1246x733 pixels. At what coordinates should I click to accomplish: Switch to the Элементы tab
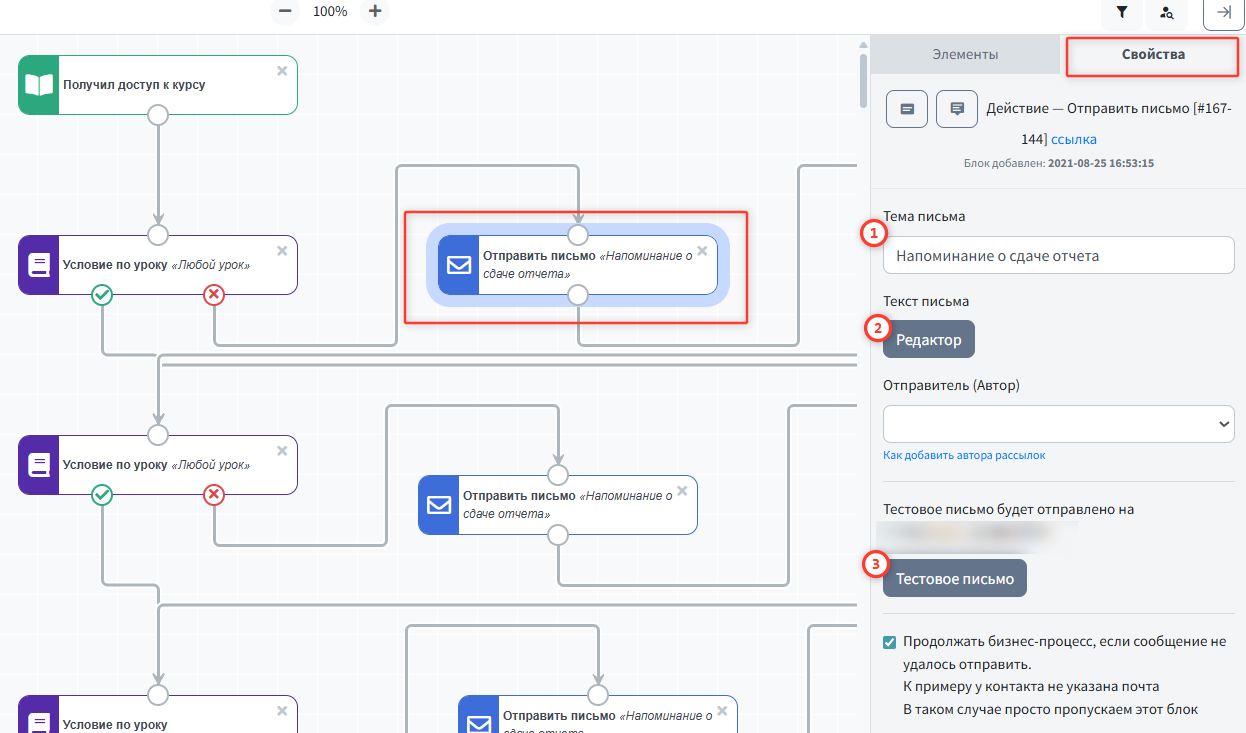click(965, 55)
